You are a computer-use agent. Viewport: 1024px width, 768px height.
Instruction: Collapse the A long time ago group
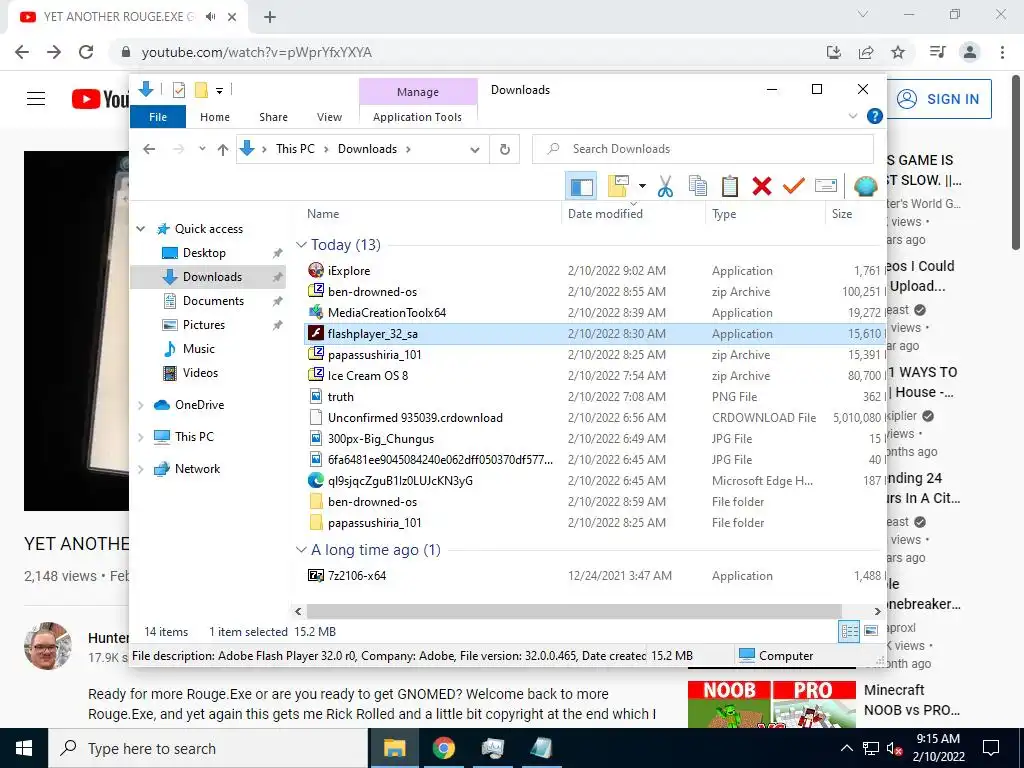pos(301,550)
